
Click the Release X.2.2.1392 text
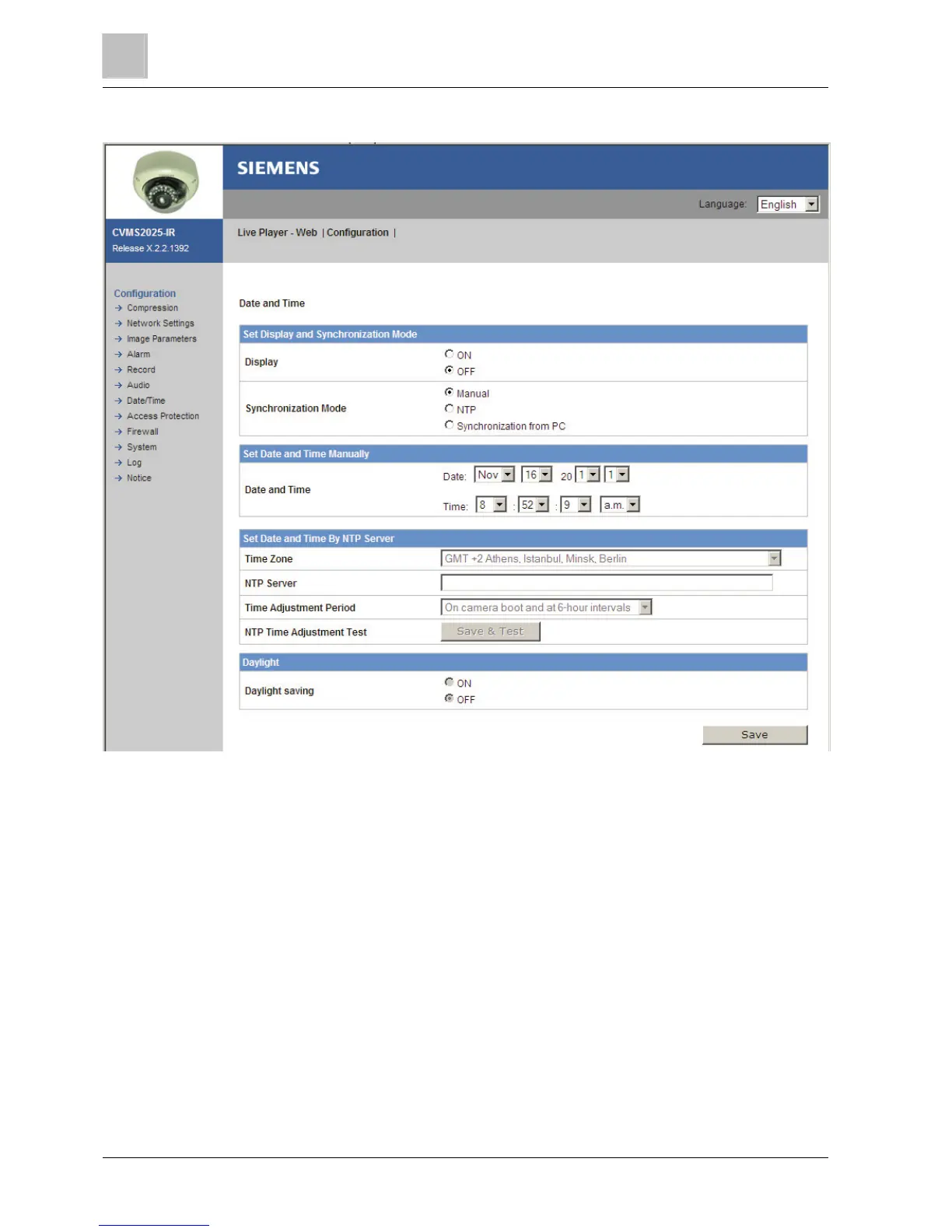click(150, 248)
